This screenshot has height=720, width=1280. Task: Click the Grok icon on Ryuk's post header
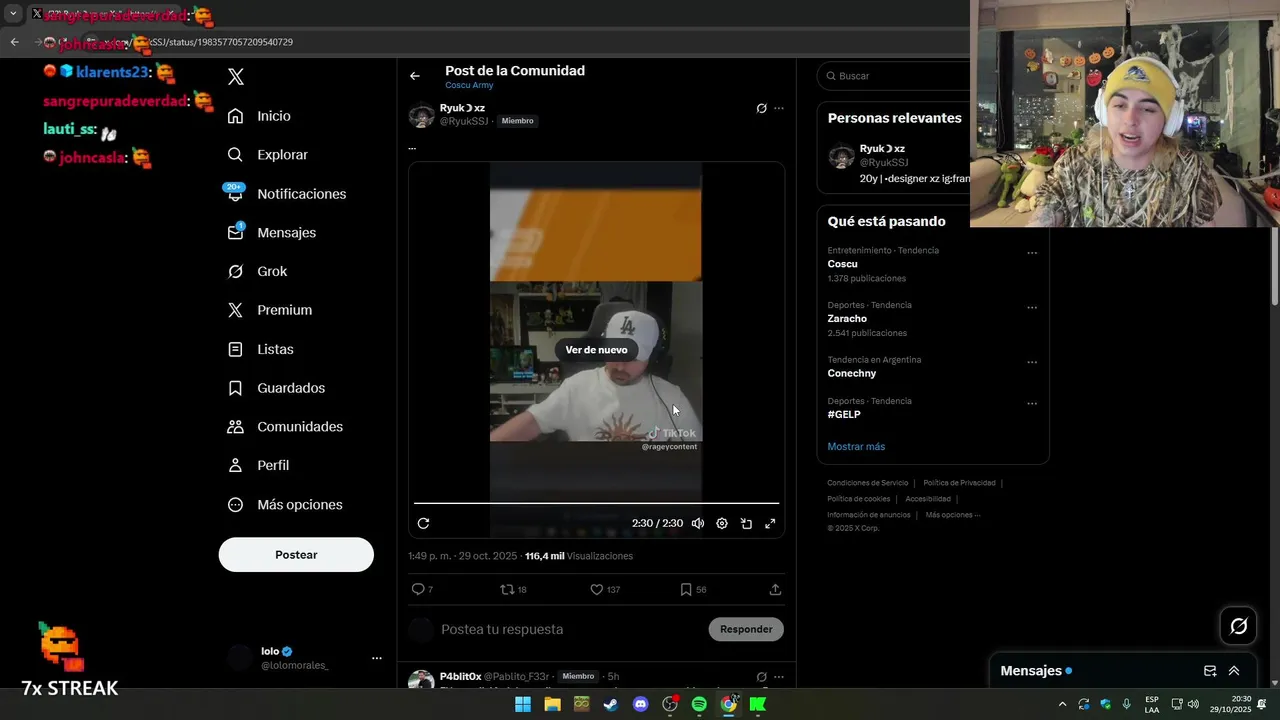[x=761, y=108]
